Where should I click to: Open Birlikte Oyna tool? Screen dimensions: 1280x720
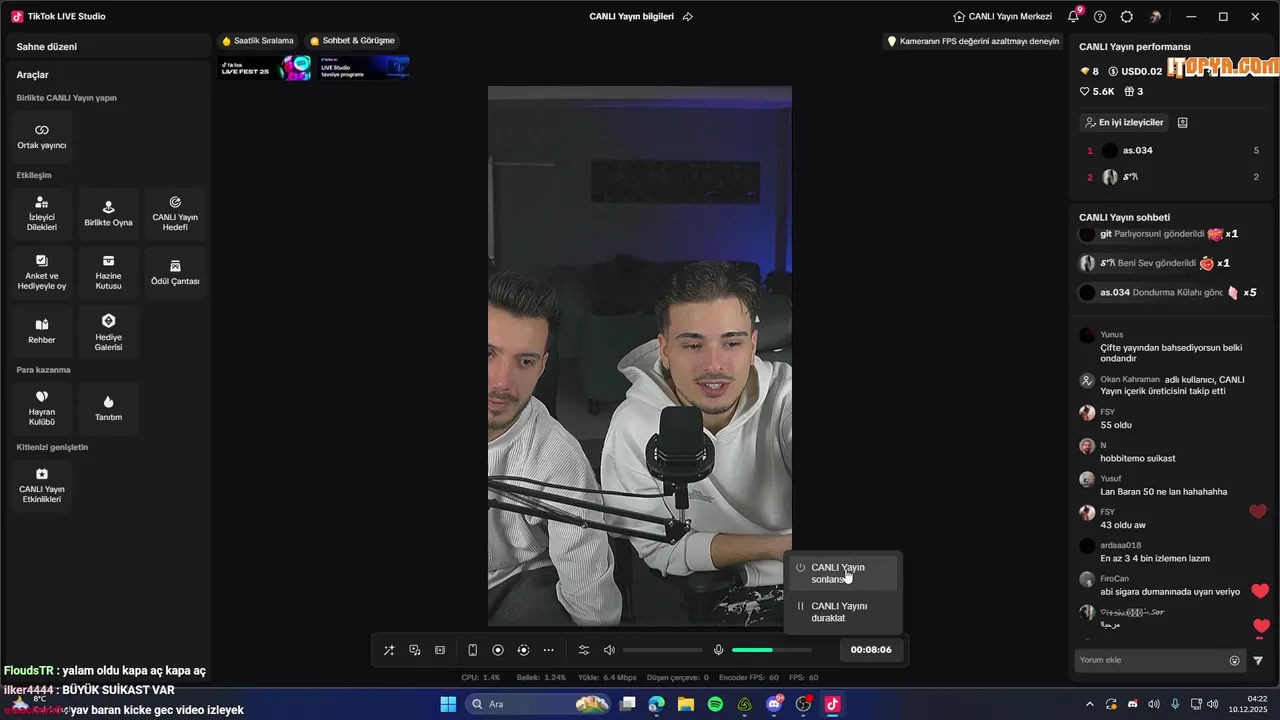(x=108, y=214)
